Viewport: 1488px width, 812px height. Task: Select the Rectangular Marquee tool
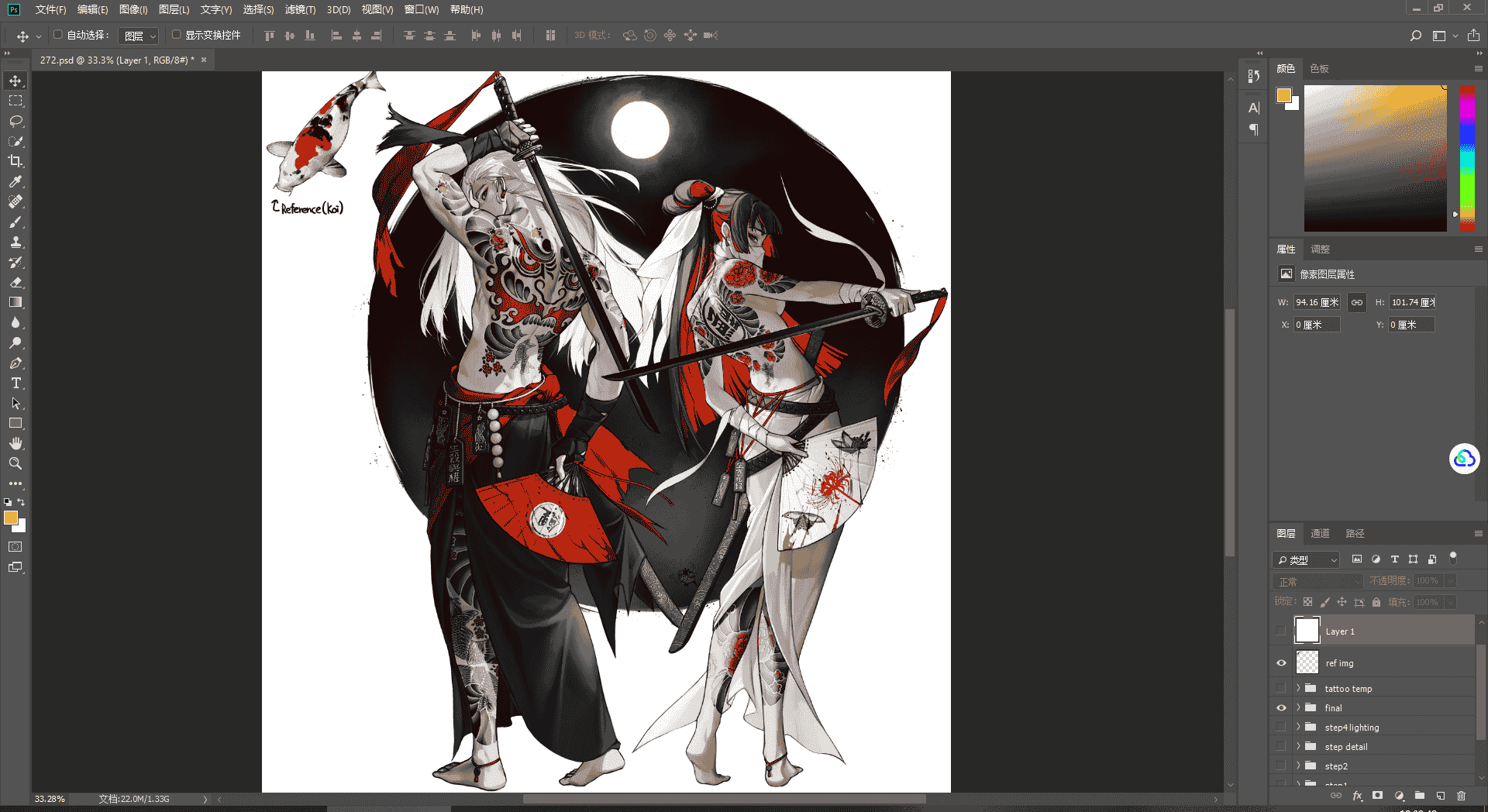pos(15,101)
